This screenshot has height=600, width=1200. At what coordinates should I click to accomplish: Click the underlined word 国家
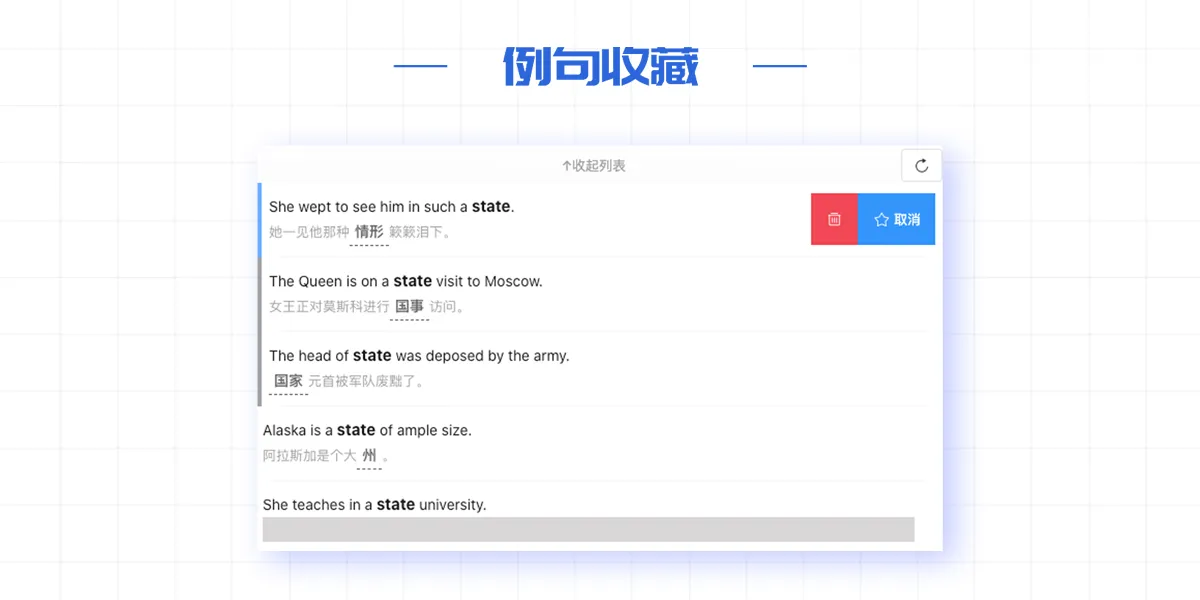[288, 381]
